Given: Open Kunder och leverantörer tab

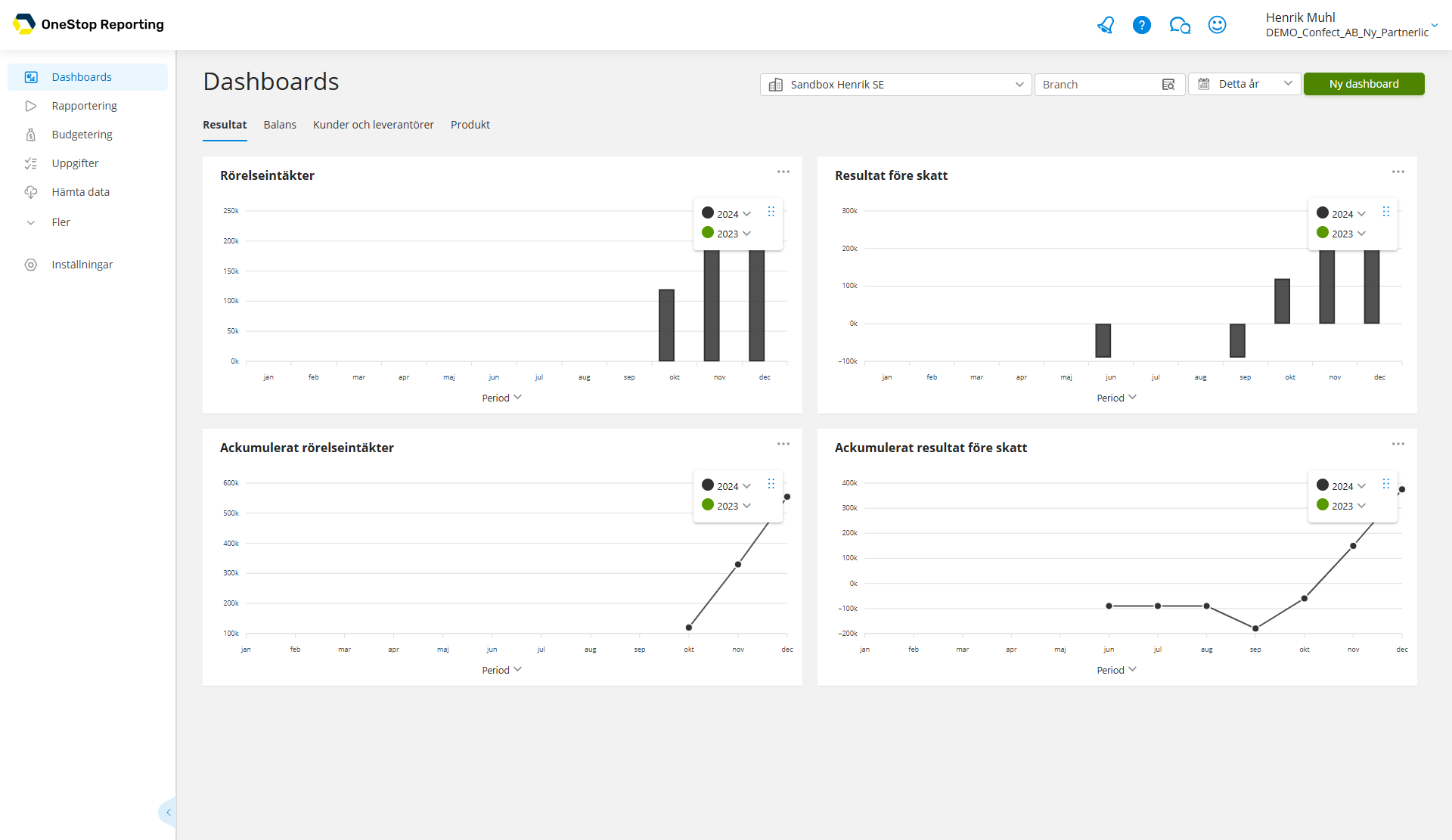Looking at the screenshot, I should 373,125.
